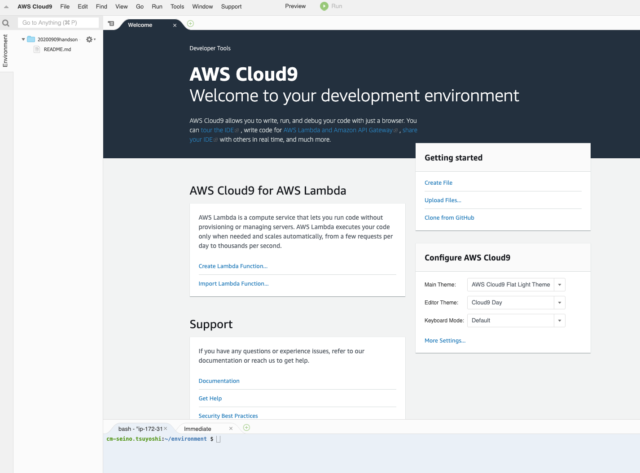Viewport: 640px width, 473px height.
Task: Click AWS Lambda and Amazon API Gateway link
Action: (x=340, y=130)
